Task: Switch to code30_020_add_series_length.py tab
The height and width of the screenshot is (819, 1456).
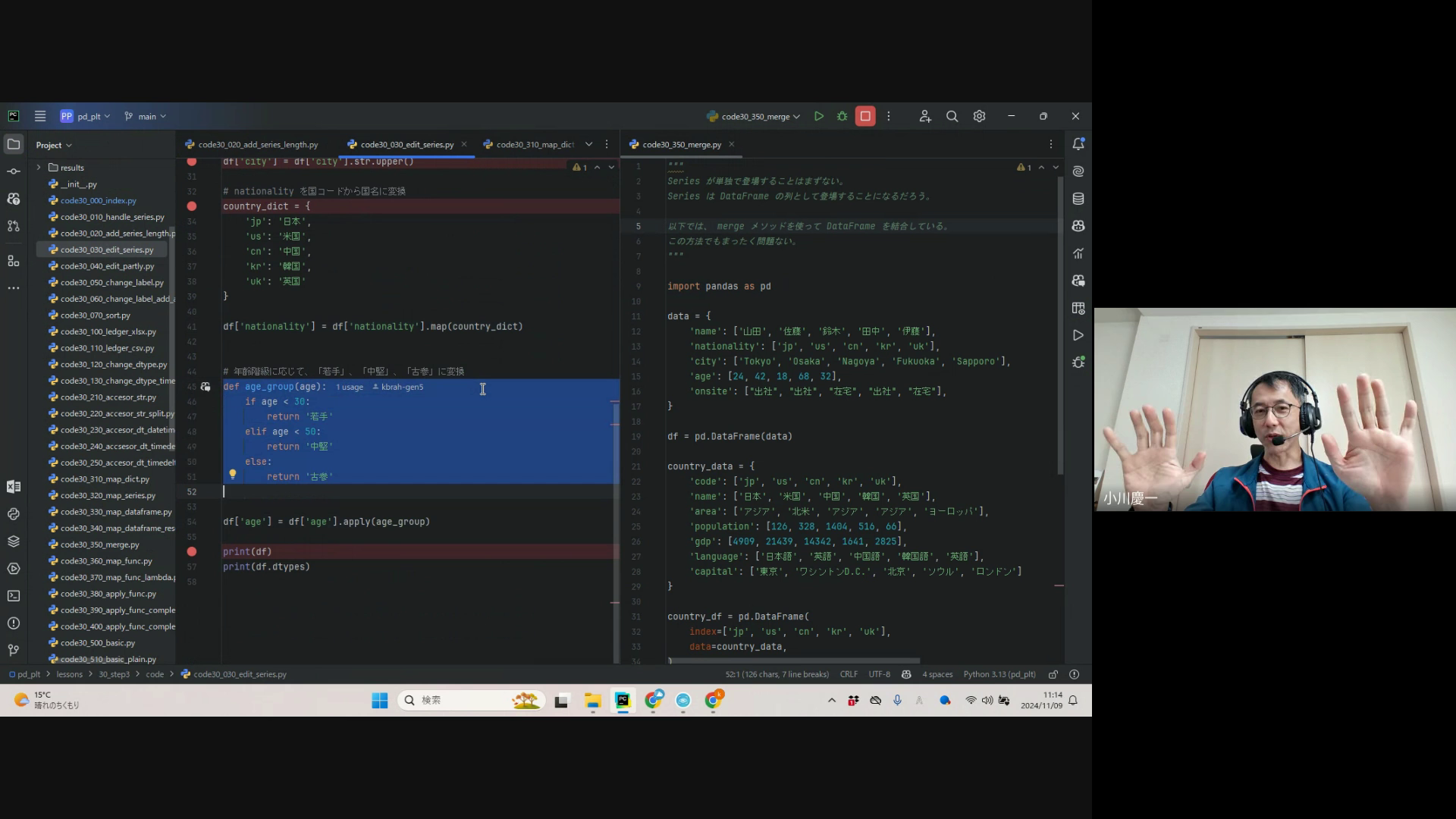Action: tap(258, 144)
